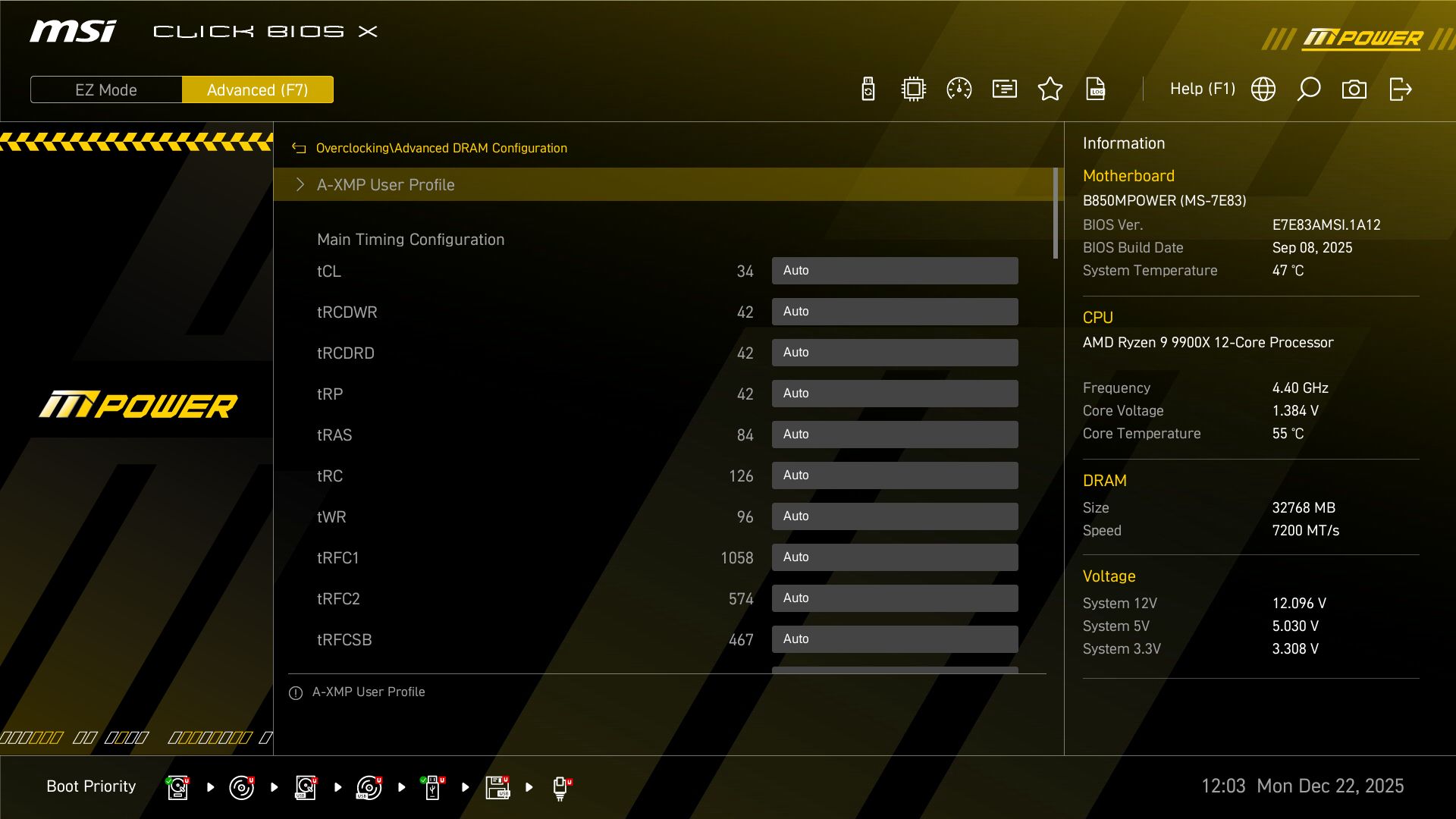
Task: Select the Advanced (F7) tab
Action: pos(258,89)
